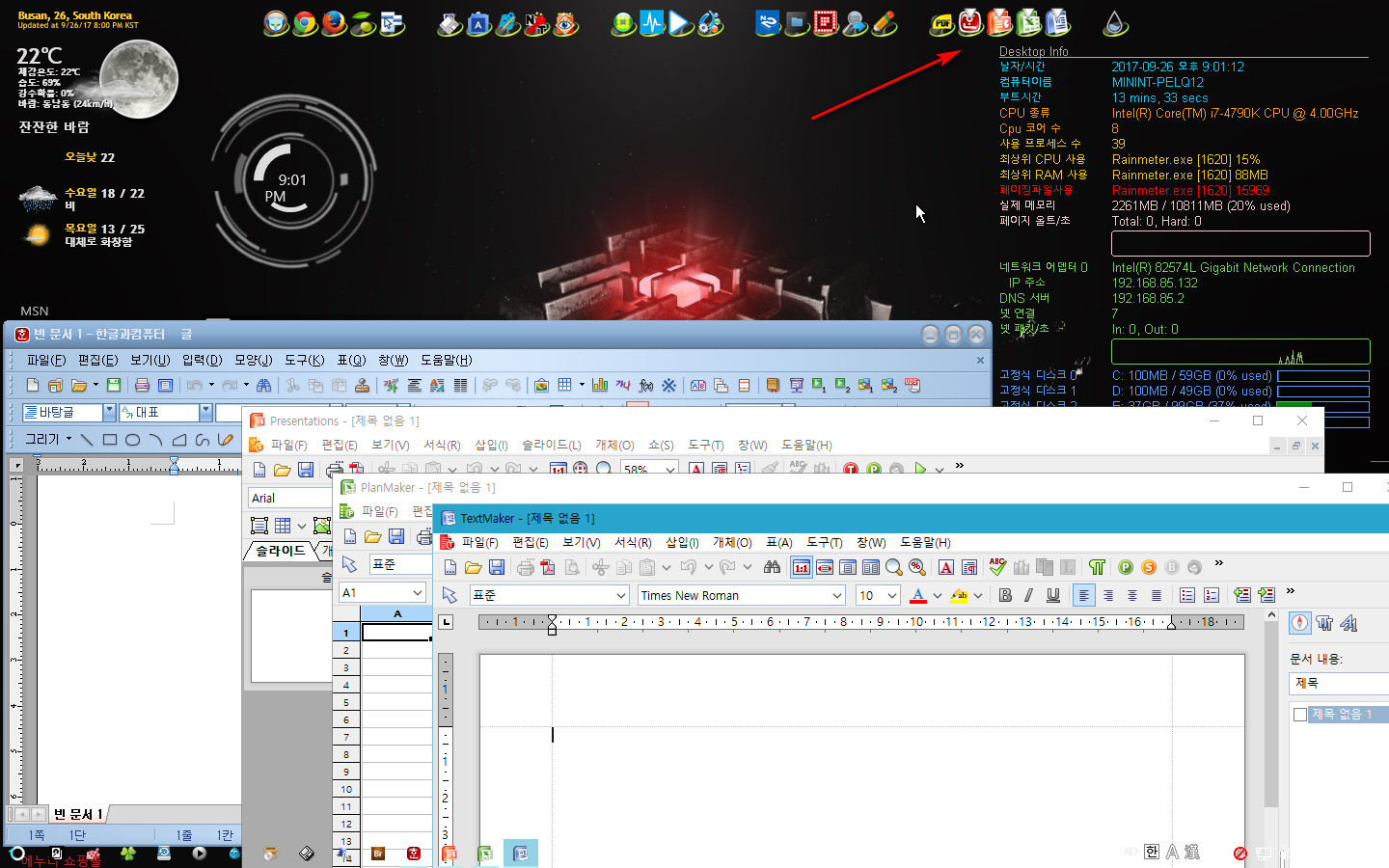The width and height of the screenshot is (1389, 868).
Task: Select the rectangle drawing tool in Hangul
Action: 110,440
